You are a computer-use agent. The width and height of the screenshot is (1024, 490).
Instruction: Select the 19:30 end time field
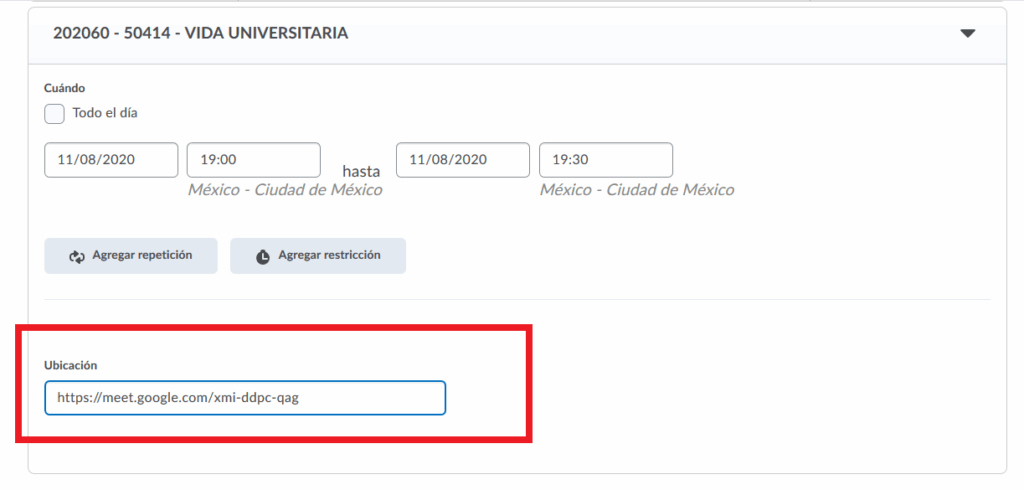605,160
